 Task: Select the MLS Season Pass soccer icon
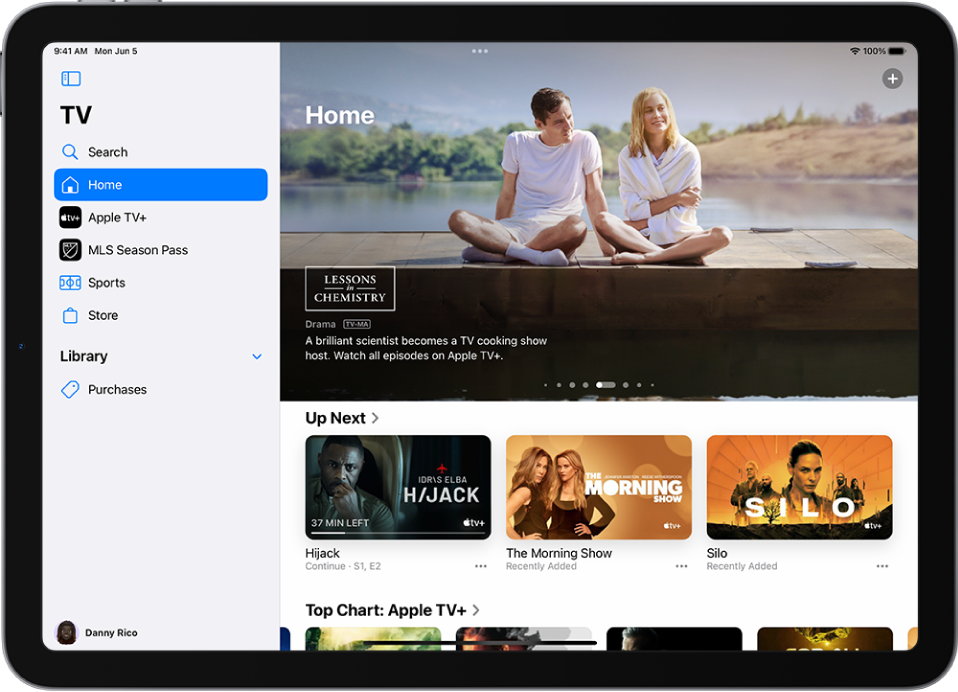pyautogui.click(x=70, y=250)
